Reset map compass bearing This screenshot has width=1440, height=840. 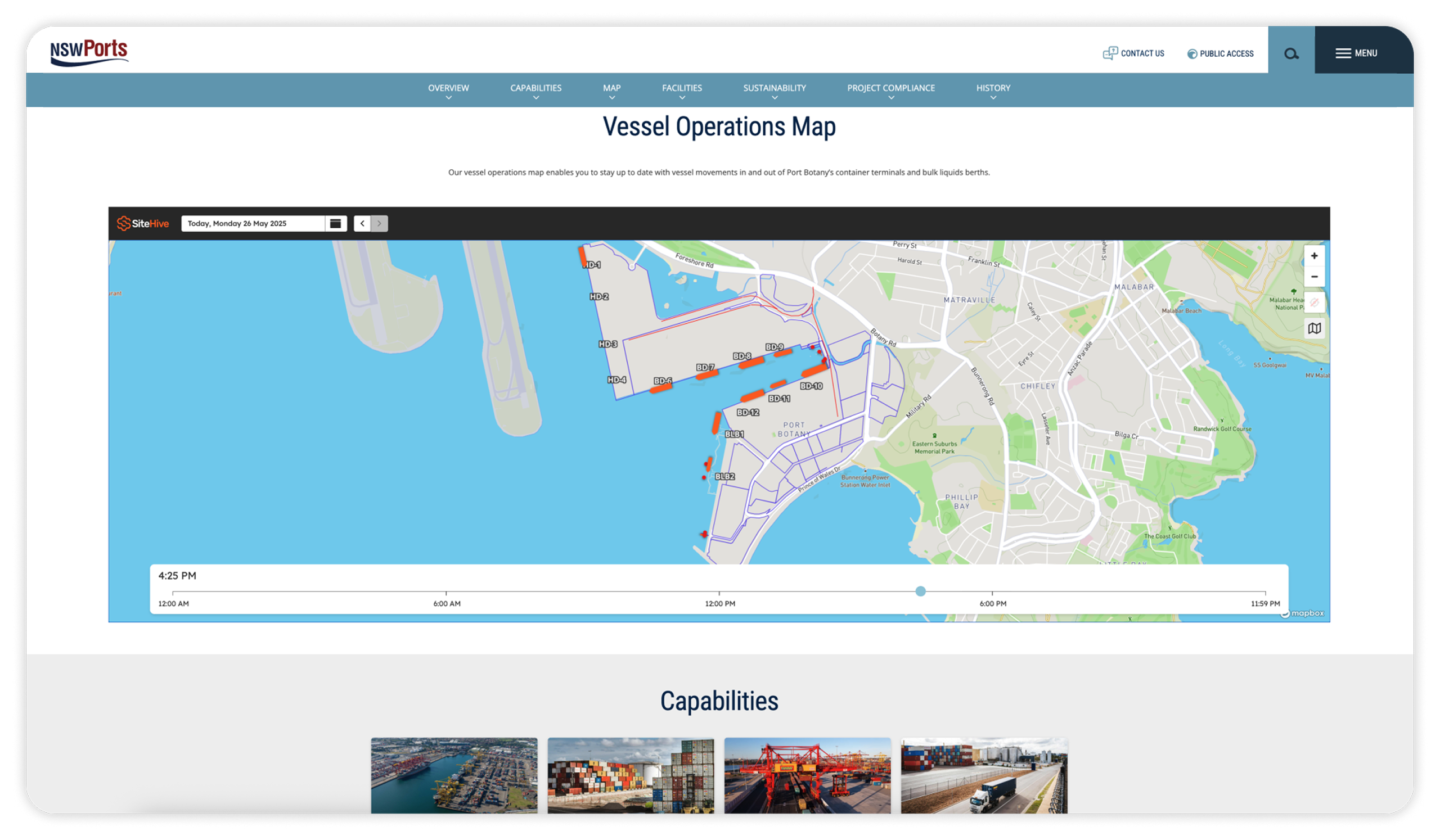1315,302
